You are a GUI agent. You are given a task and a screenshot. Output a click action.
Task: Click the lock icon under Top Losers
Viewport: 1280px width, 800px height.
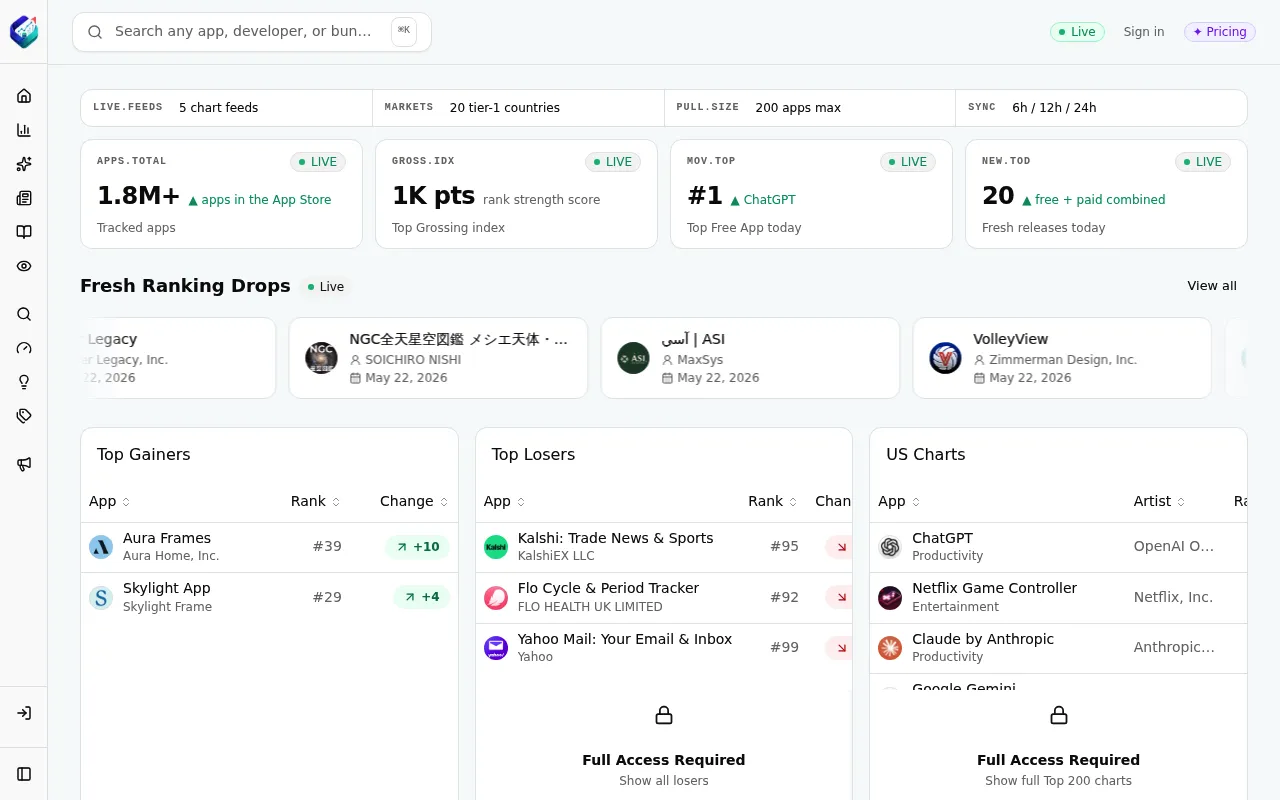[x=664, y=715]
